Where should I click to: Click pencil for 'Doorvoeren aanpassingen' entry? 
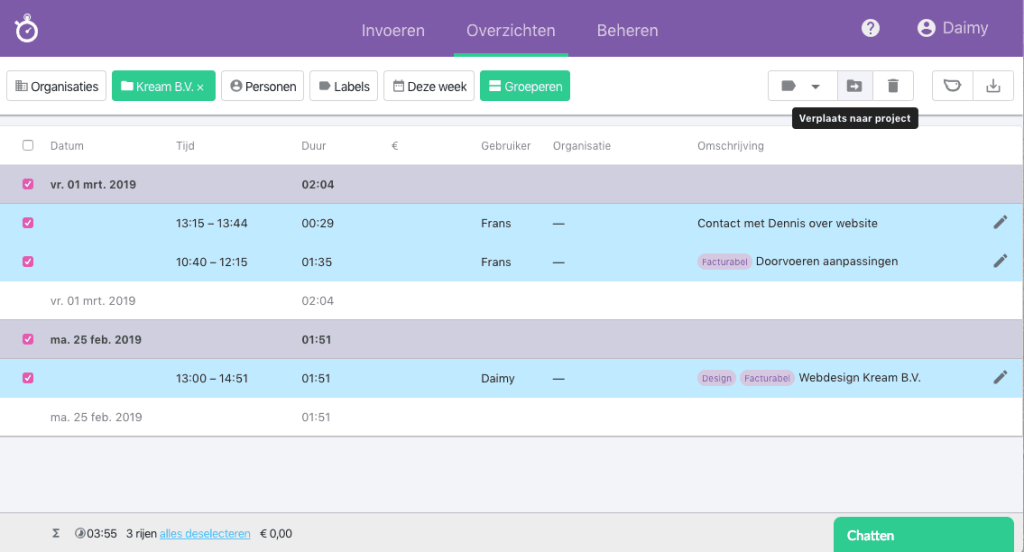pos(1000,261)
